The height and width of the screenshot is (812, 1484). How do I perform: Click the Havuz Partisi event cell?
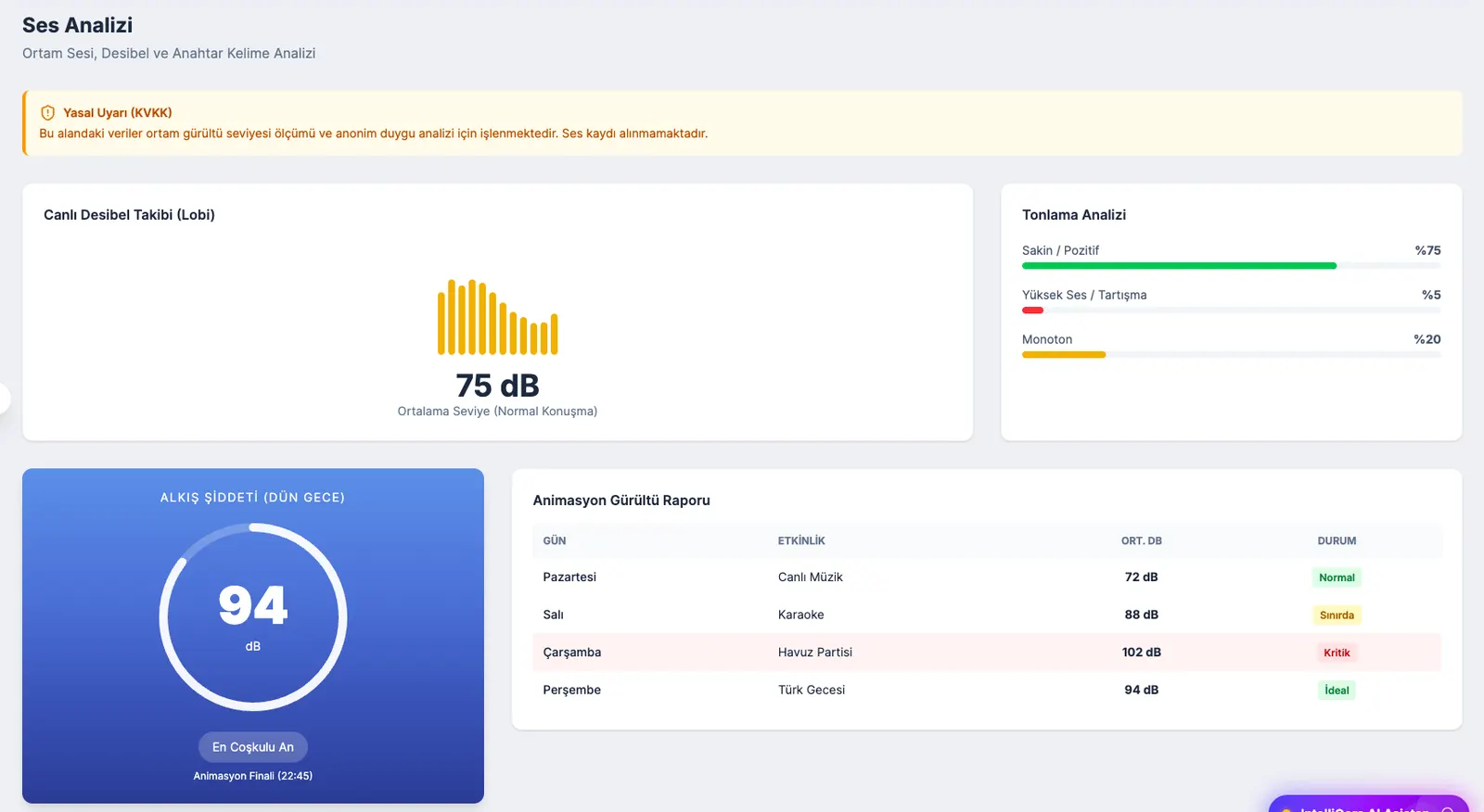point(815,653)
